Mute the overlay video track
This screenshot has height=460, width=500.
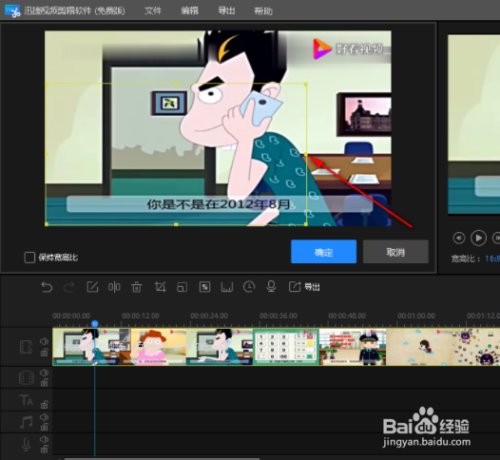(44, 372)
